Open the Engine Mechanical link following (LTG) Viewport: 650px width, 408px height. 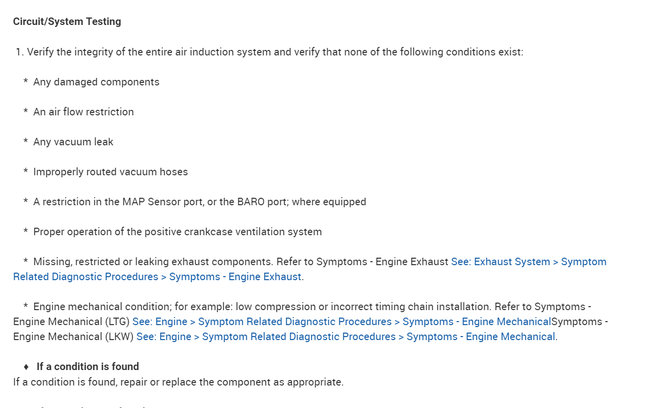click(341, 322)
